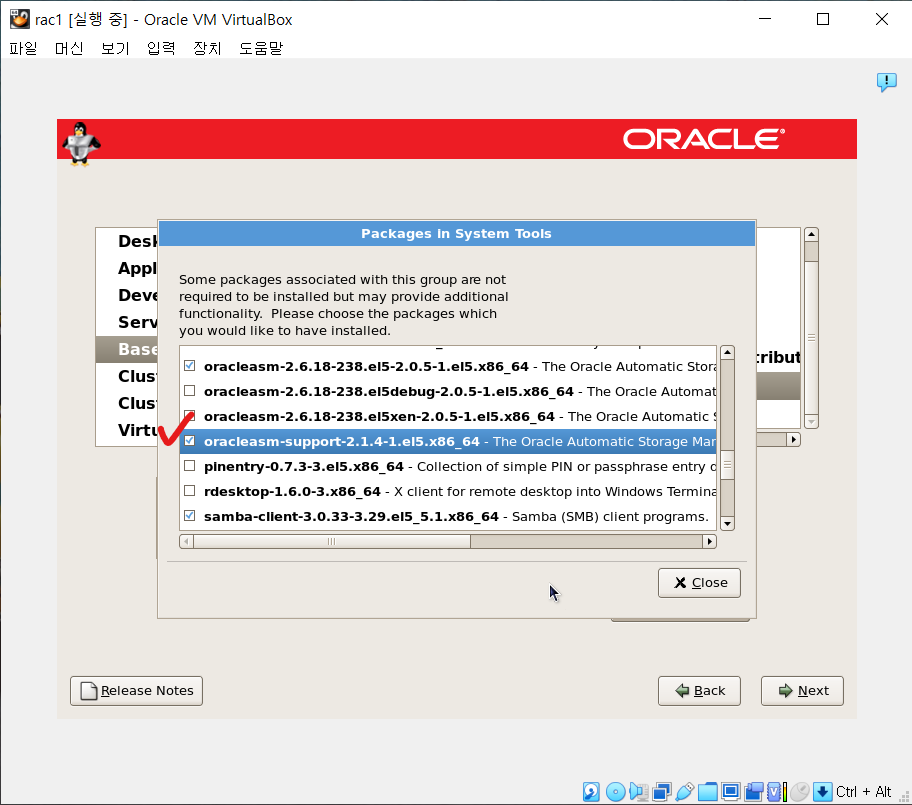The width and height of the screenshot is (912, 805).
Task: Close the Packages in System Tools dialog
Action: pos(699,583)
